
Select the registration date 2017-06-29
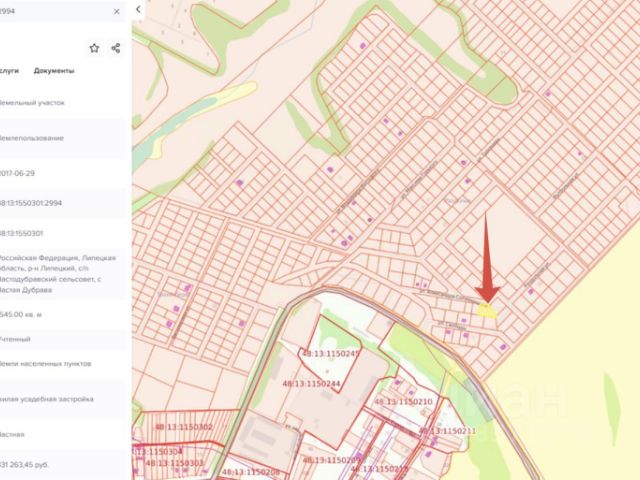click(x=17, y=173)
